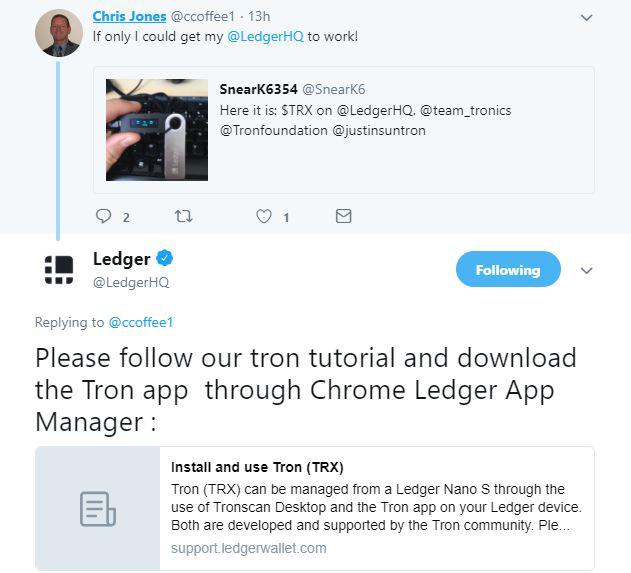
Task: Open the chevron menu beside the Following button
Action: pos(586,270)
